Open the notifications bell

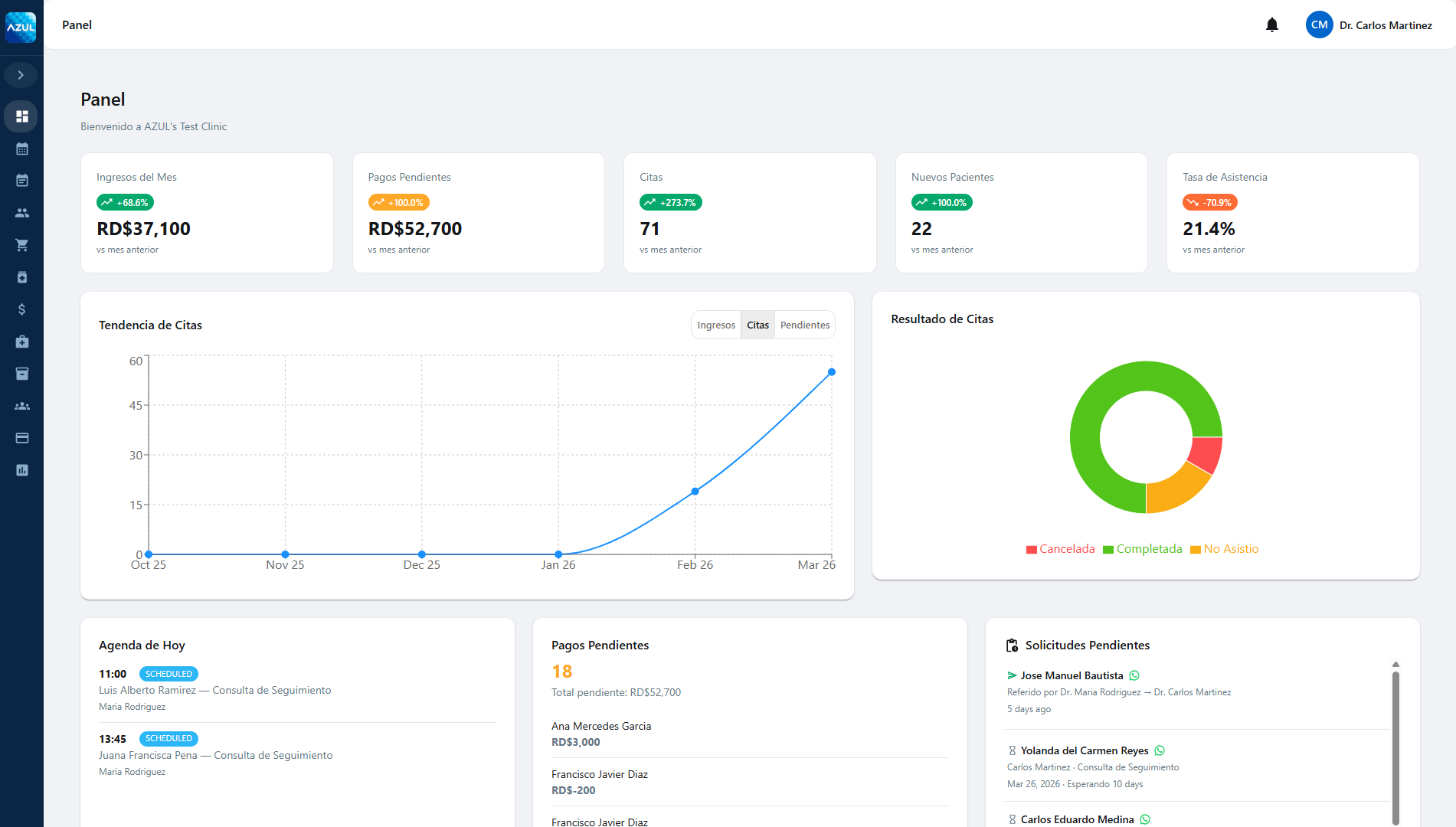(1272, 25)
